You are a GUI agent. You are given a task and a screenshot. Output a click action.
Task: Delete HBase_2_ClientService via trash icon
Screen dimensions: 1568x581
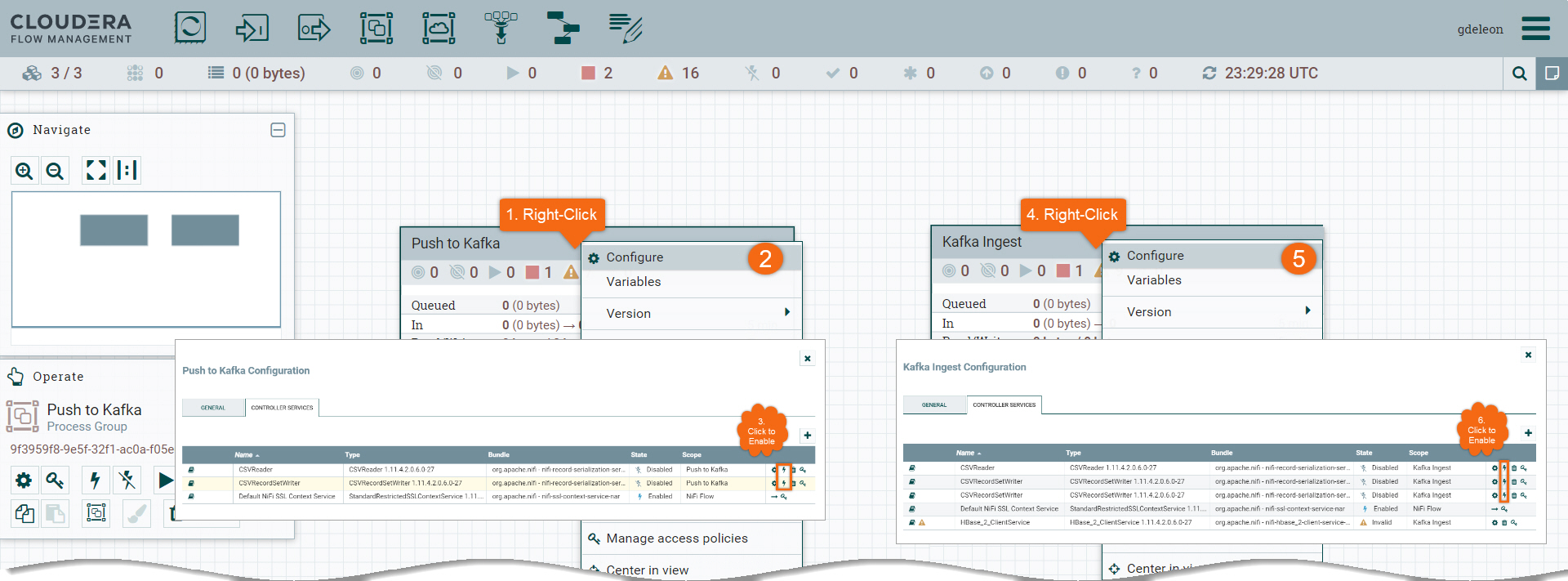(1504, 523)
